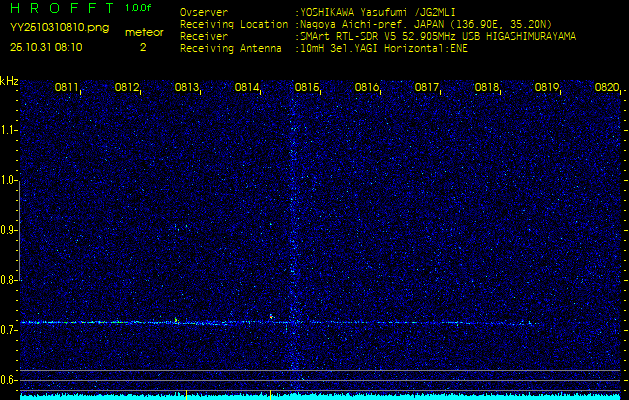Click the kHz axis unit label

point(9,80)
